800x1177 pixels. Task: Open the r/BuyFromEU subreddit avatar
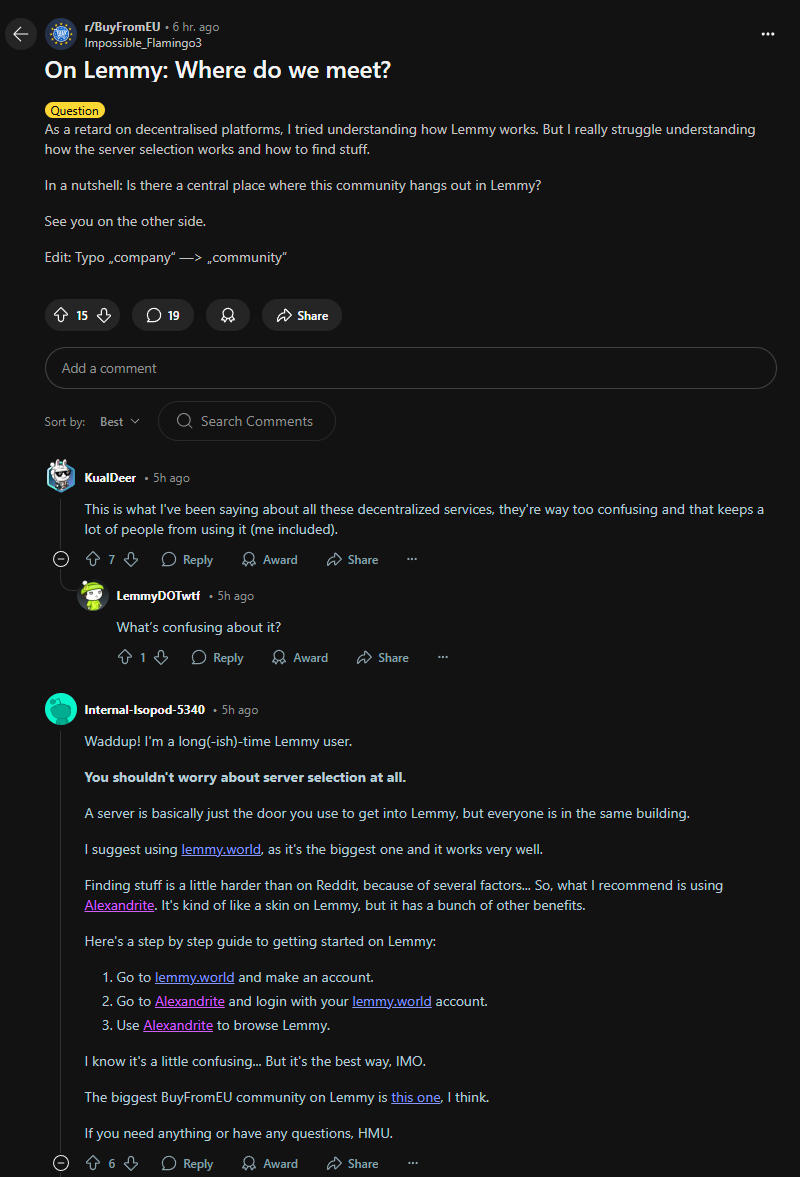click(x=62, y=34)
